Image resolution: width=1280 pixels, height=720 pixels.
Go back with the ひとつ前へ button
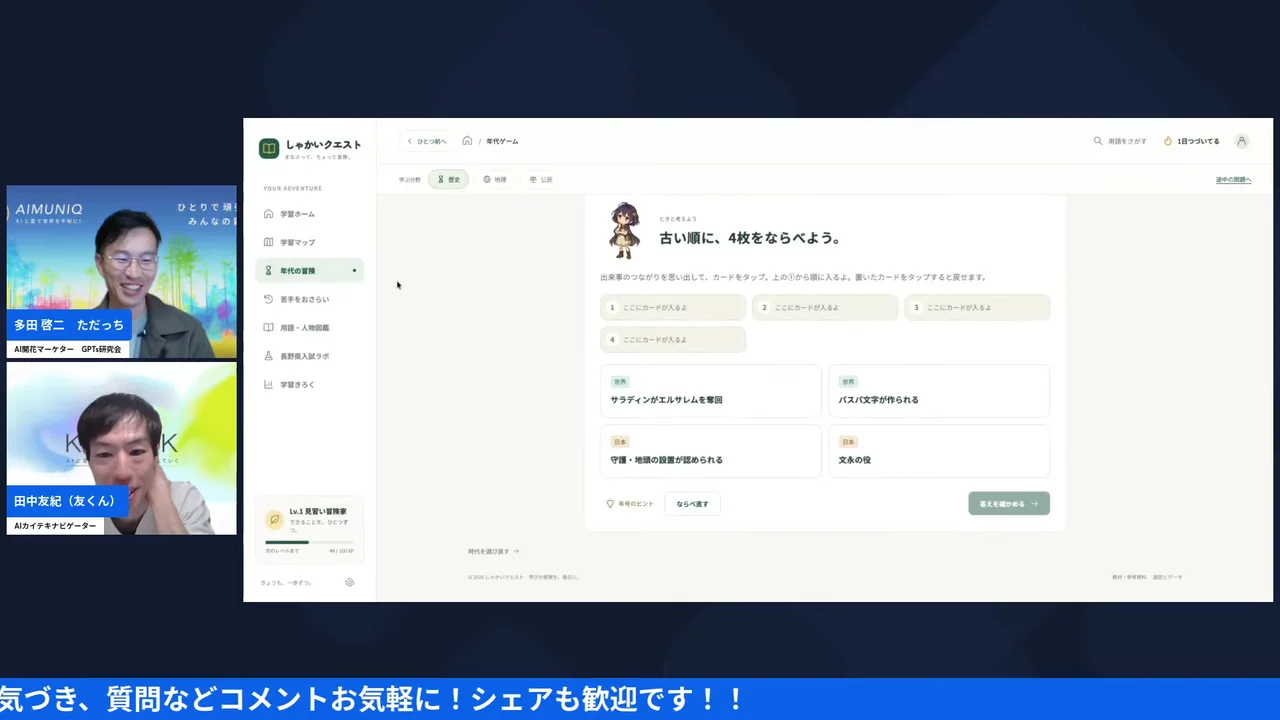(x=427, y=141)
